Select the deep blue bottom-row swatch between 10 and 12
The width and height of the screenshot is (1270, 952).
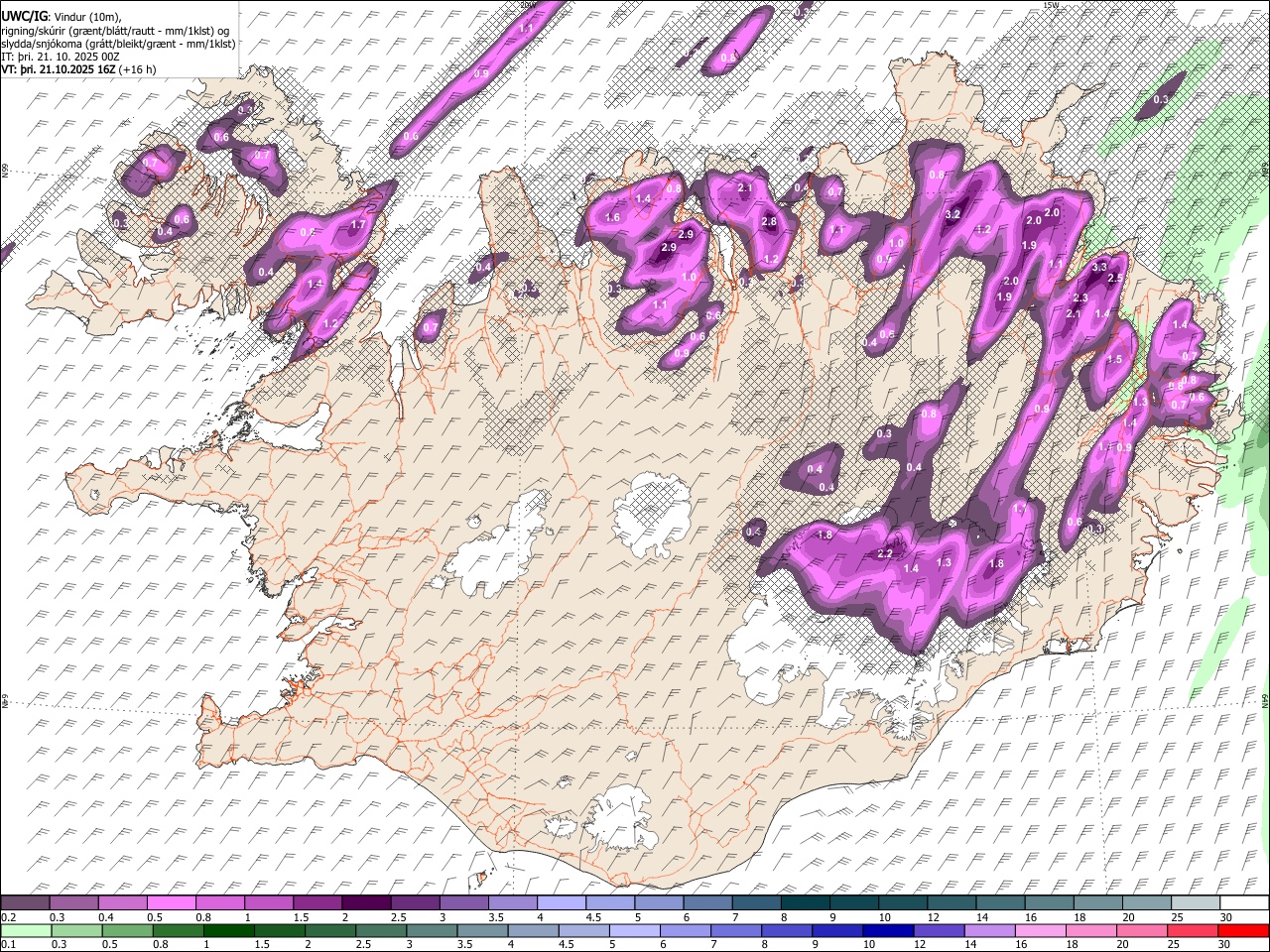[x=888, y=930]
